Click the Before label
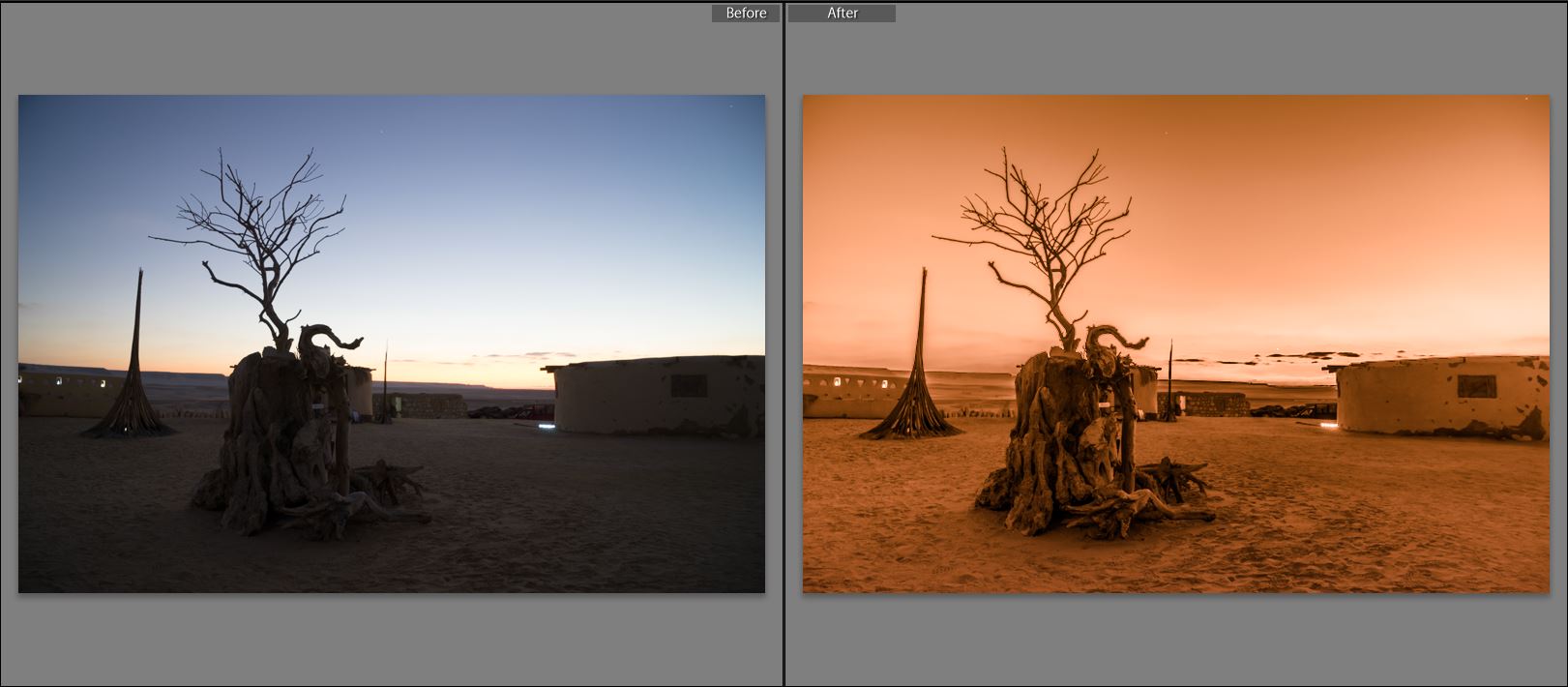The height and width of the screenshot is (687, 1568). pyautogui.click(x=746, y=14)
